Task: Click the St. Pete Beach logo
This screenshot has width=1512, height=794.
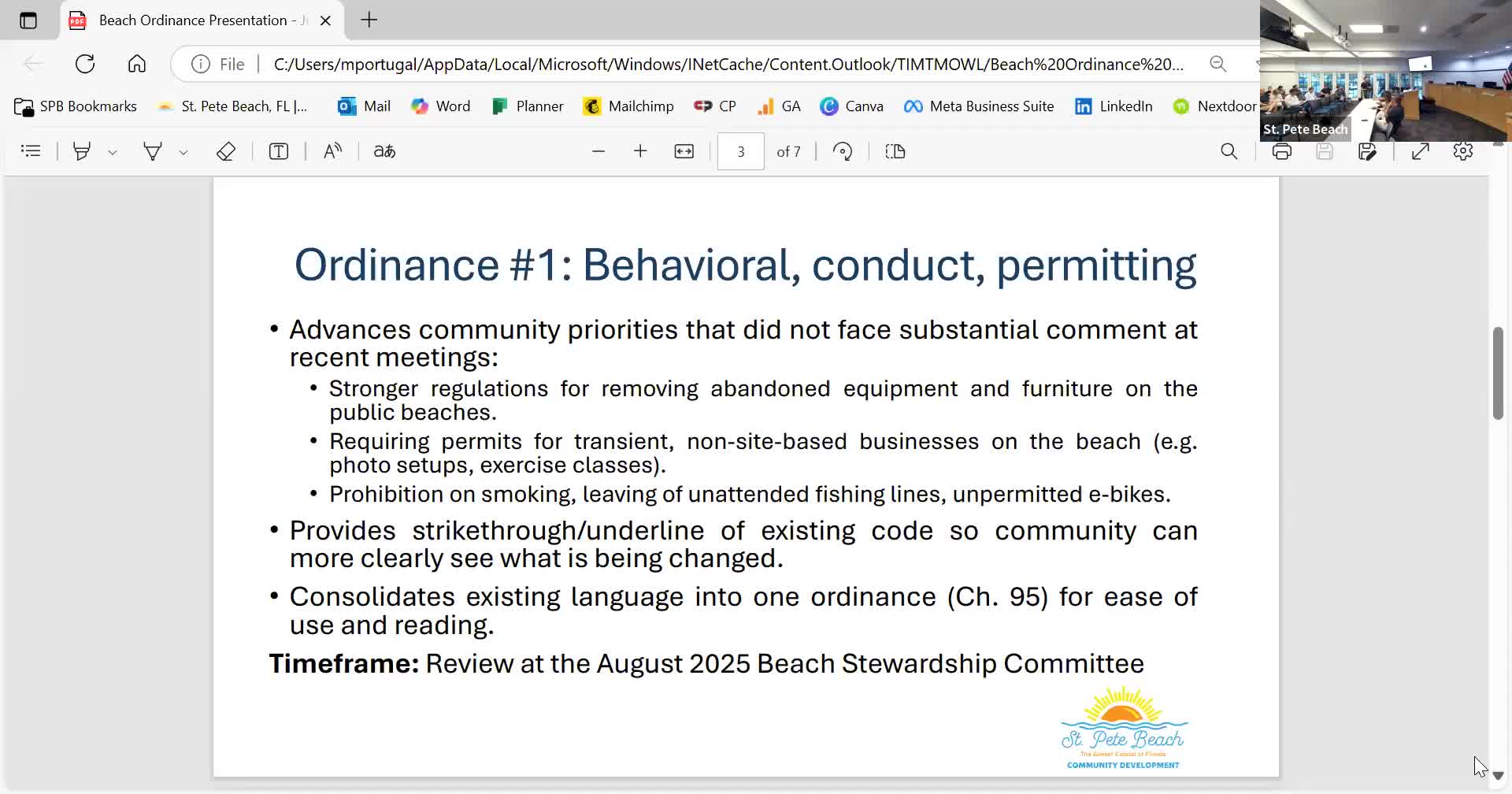Action: tap(1124, 728)
